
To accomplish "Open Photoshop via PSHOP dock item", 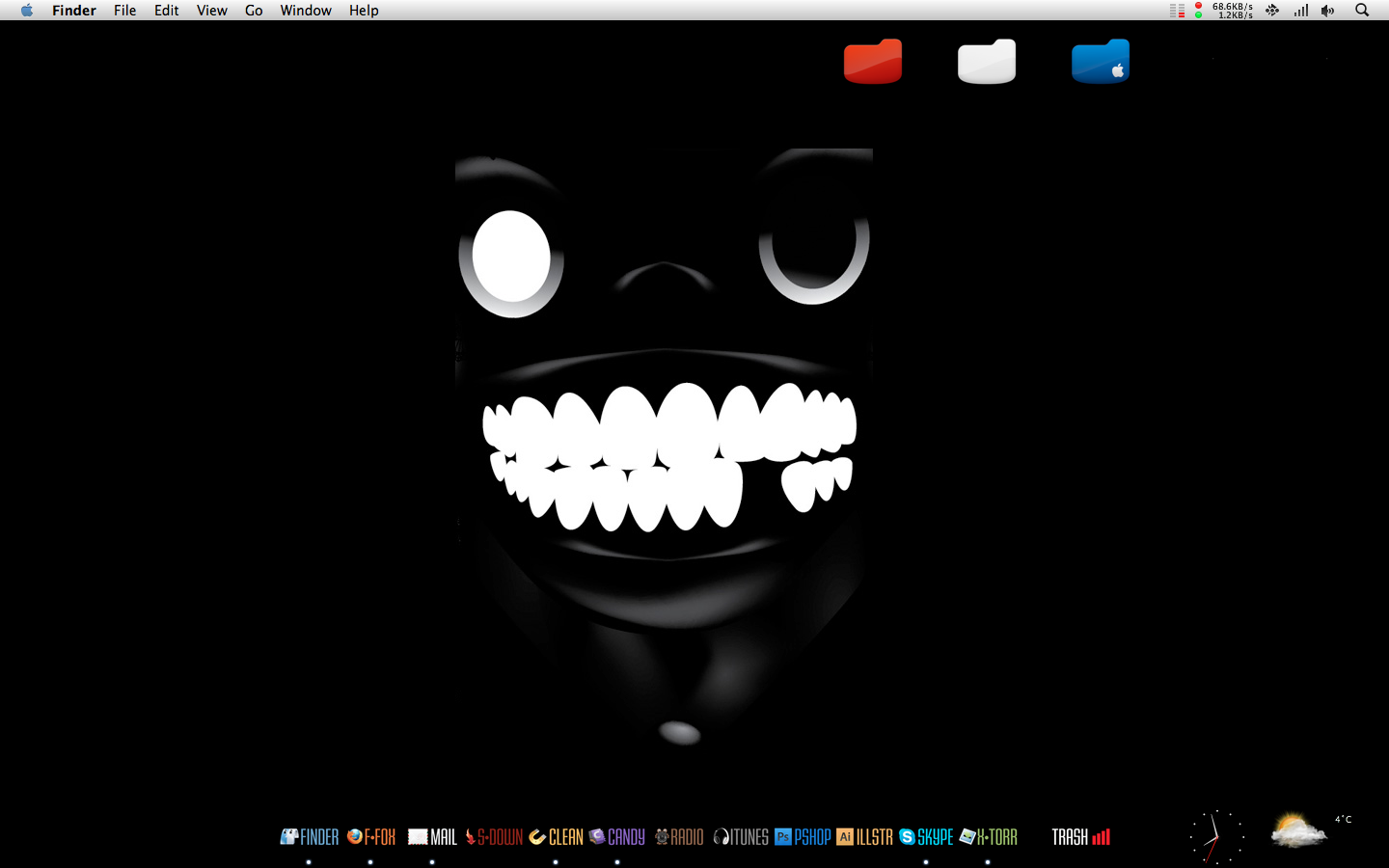I will click(x=803, y=837).
